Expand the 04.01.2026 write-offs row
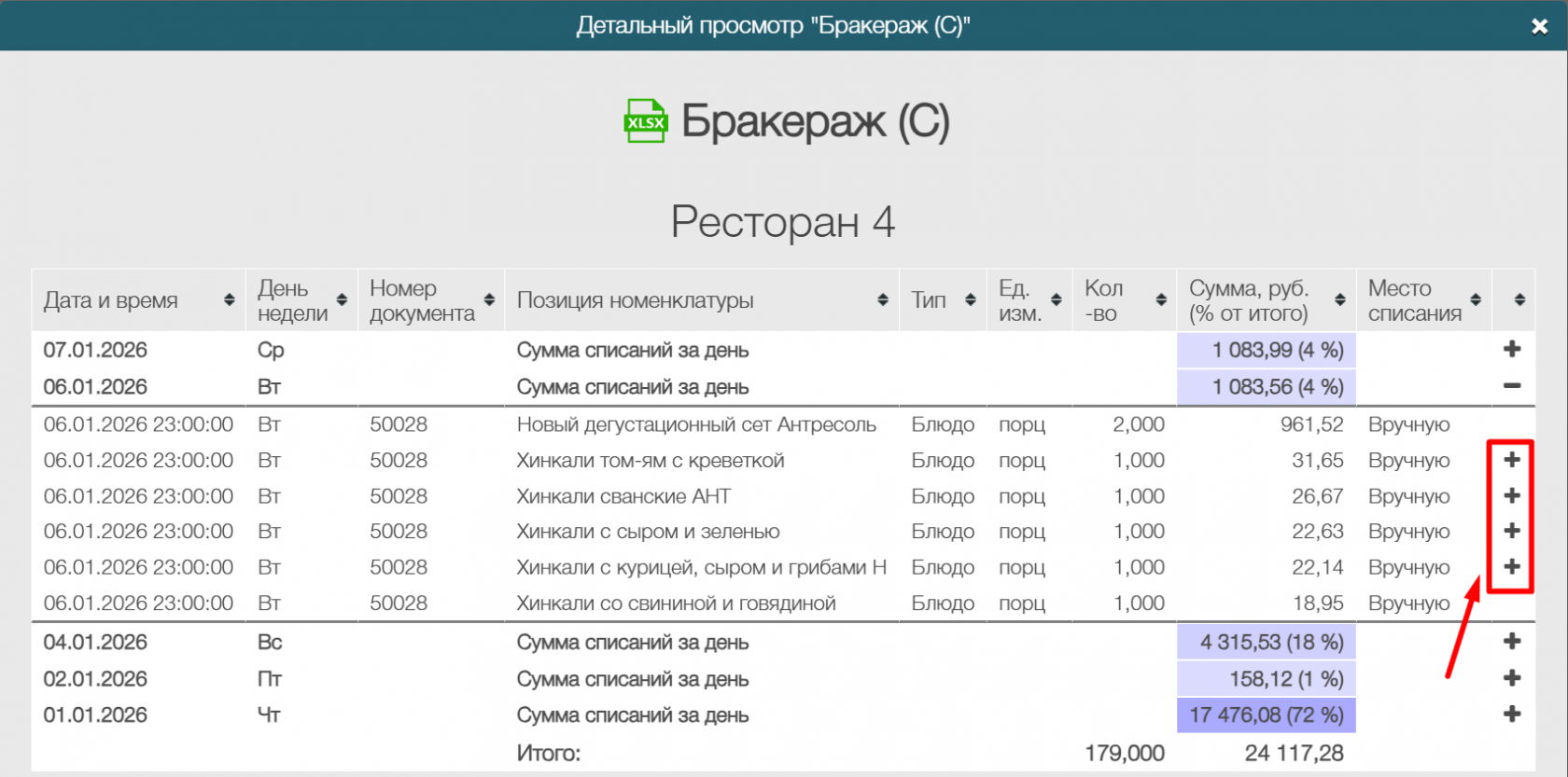Screen dimensions: 1568x777 [x=1512, y=642]
